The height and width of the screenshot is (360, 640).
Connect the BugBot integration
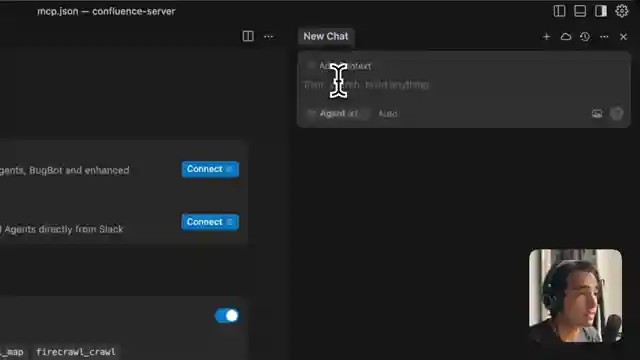[x=210, y=169]
